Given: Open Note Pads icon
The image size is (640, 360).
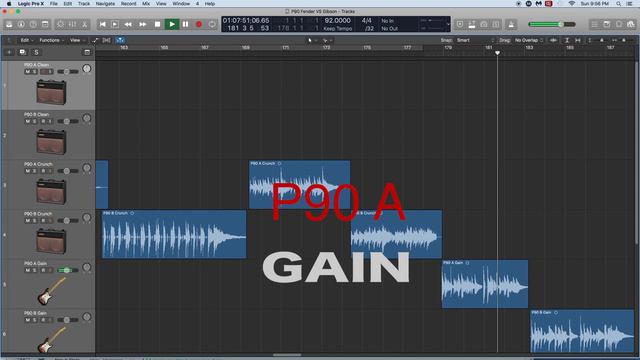Looking at the screenshot, I should click(607, 24).
